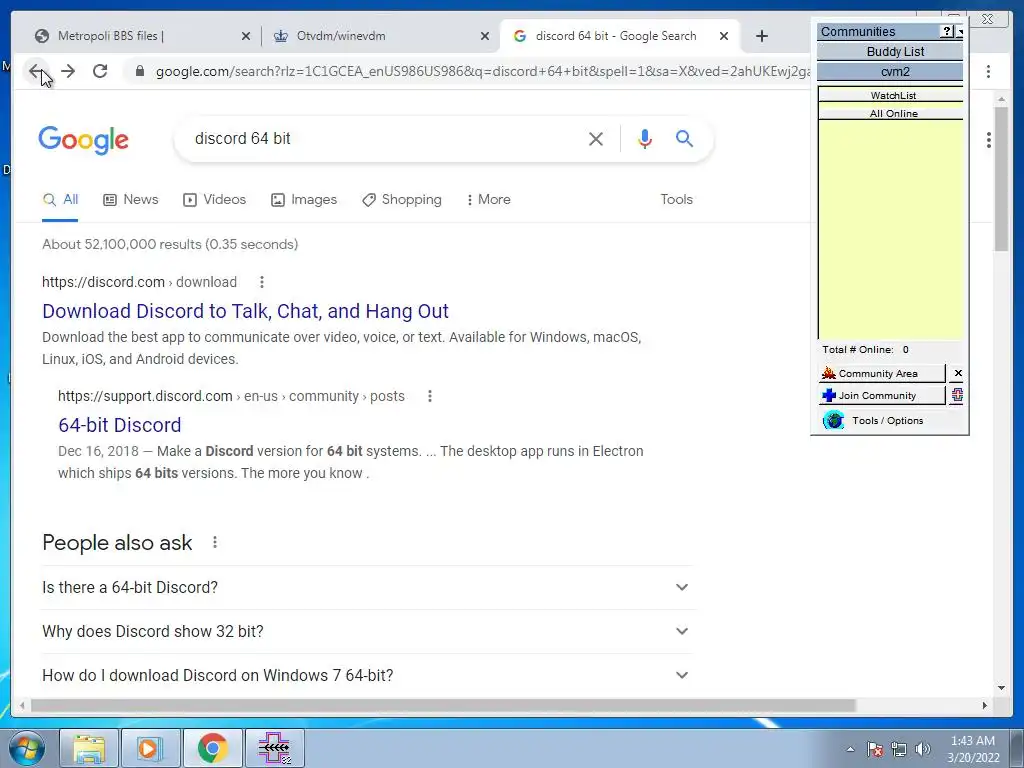Select the All Online header

point(891,113)
